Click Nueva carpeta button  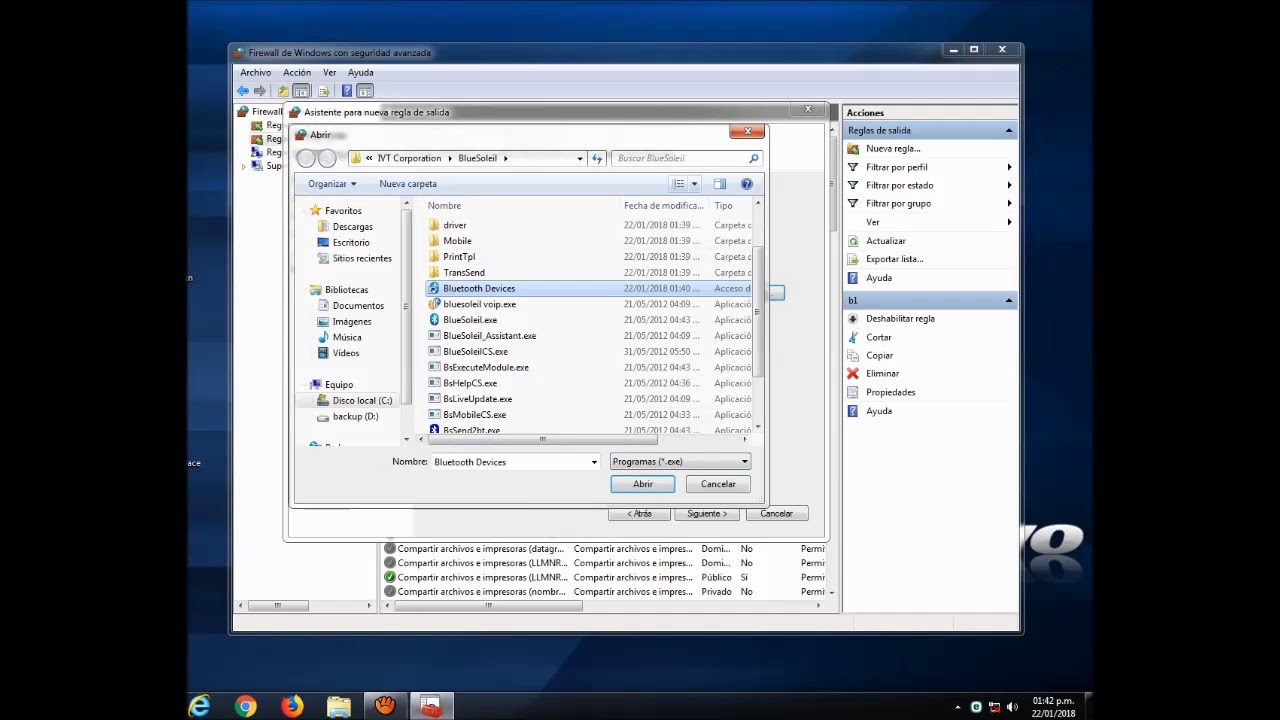click(408, 184)
